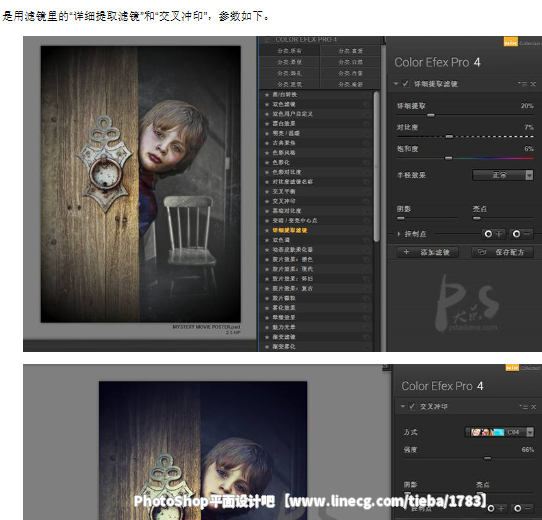Select the 对比度滤镜名称 filter

(292, 182)
